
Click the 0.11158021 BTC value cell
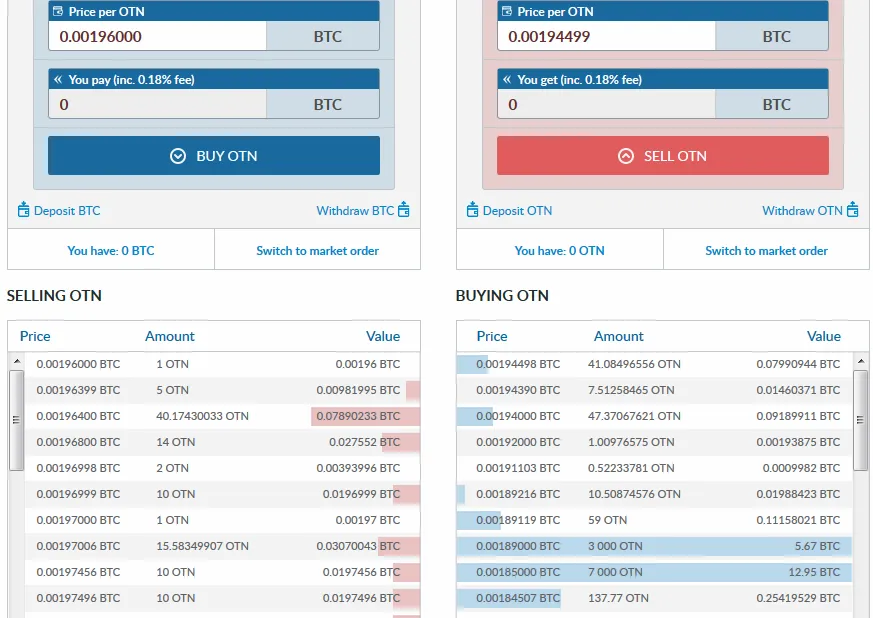[x=798, y=520]
